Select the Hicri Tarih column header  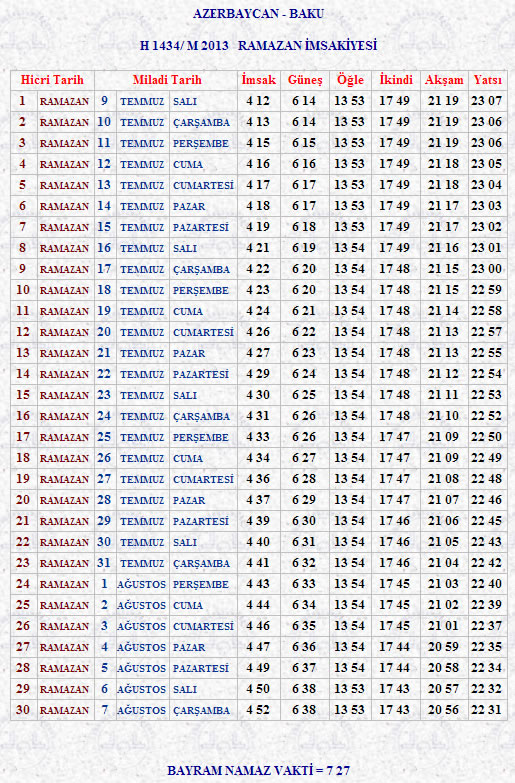[x=52, y=80]
